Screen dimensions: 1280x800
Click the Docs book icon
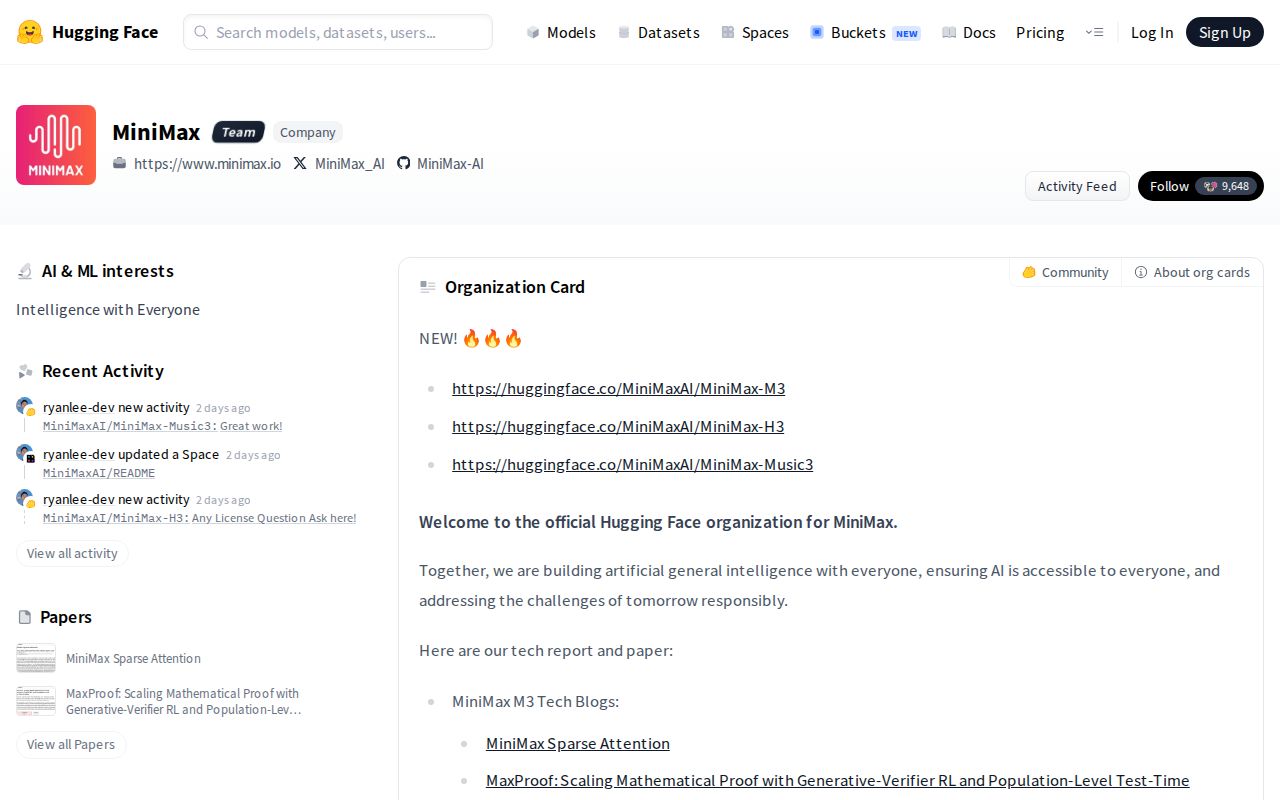point(949,32)
